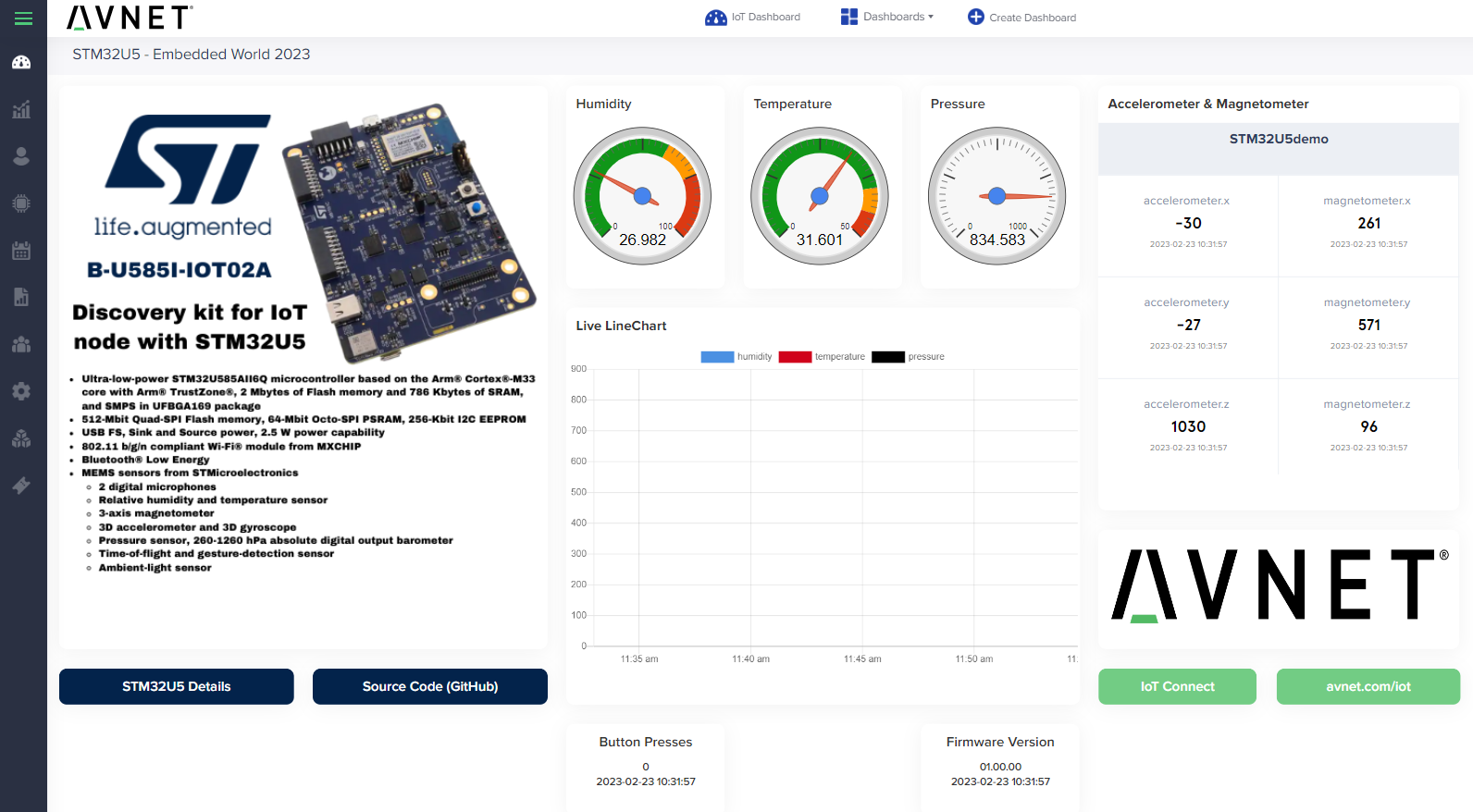Viewport: 1473px width, 812px height.
Task: Select the magnetometer.x value 261
Action: [1369, 223]
